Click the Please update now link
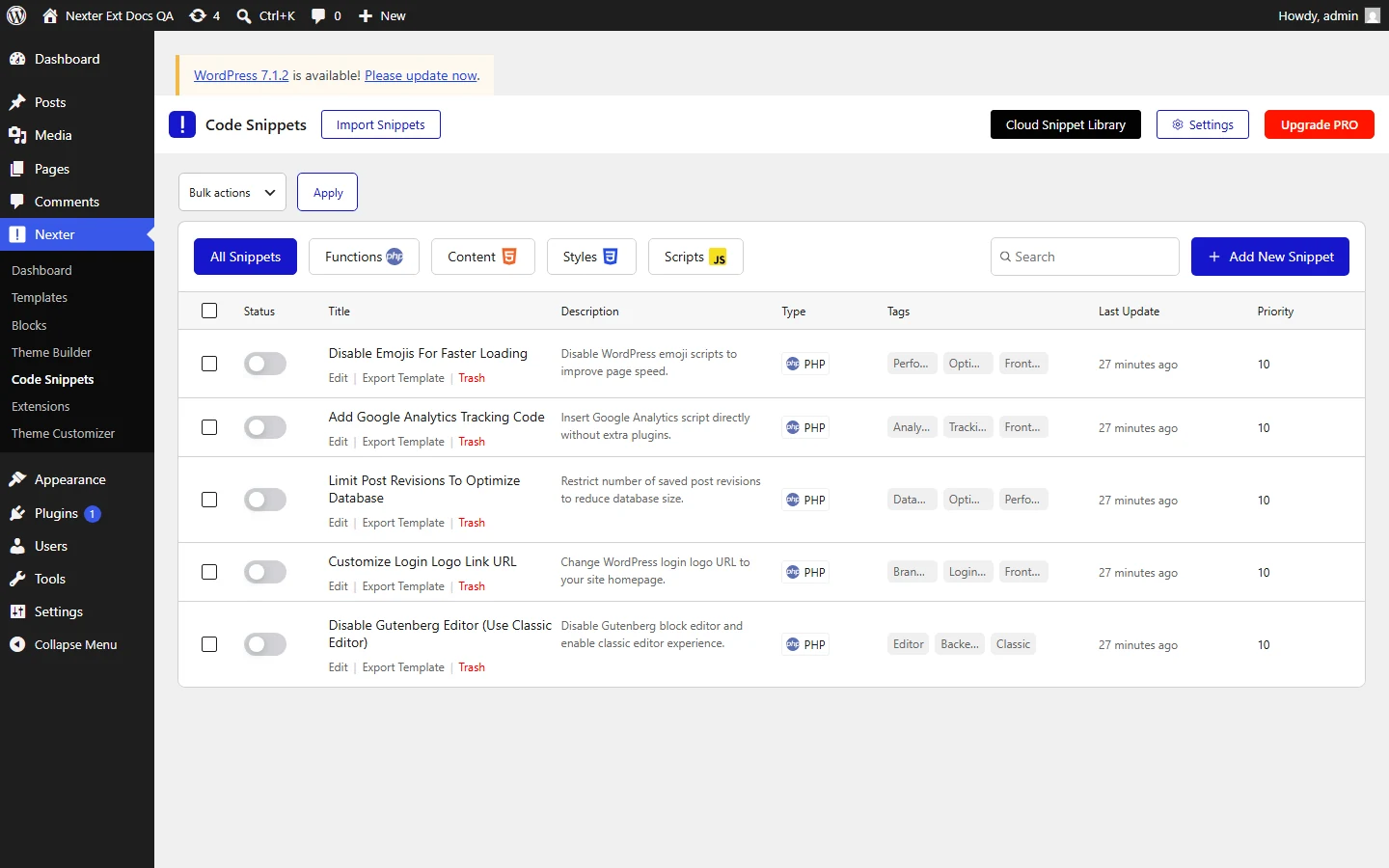 click(x=422, y=75)
